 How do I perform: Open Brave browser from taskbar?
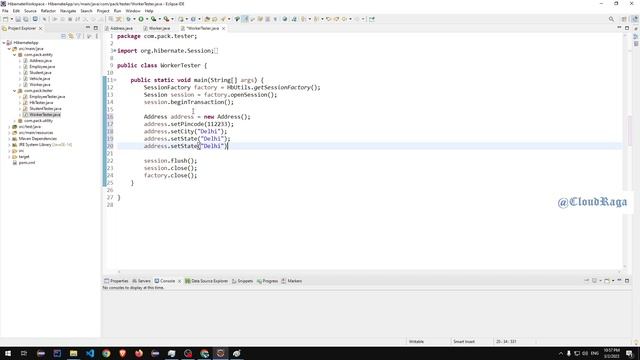[122, 353]
